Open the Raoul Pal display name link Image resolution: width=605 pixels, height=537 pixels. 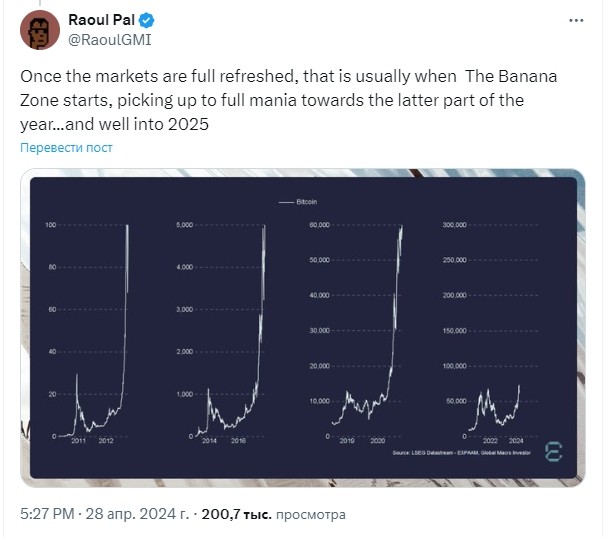click(103, 21)
